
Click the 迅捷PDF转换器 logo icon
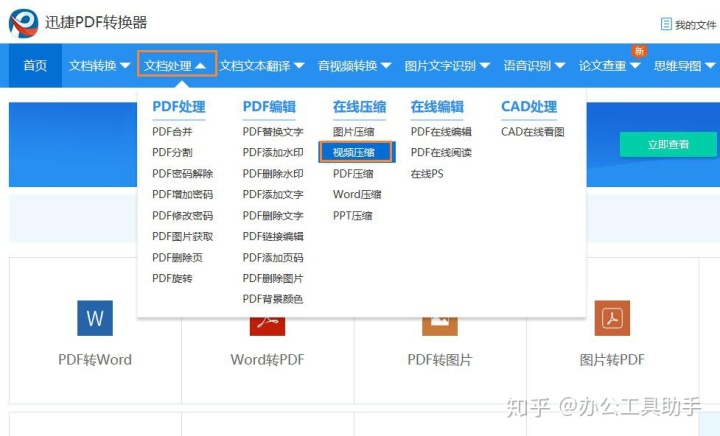23,23
